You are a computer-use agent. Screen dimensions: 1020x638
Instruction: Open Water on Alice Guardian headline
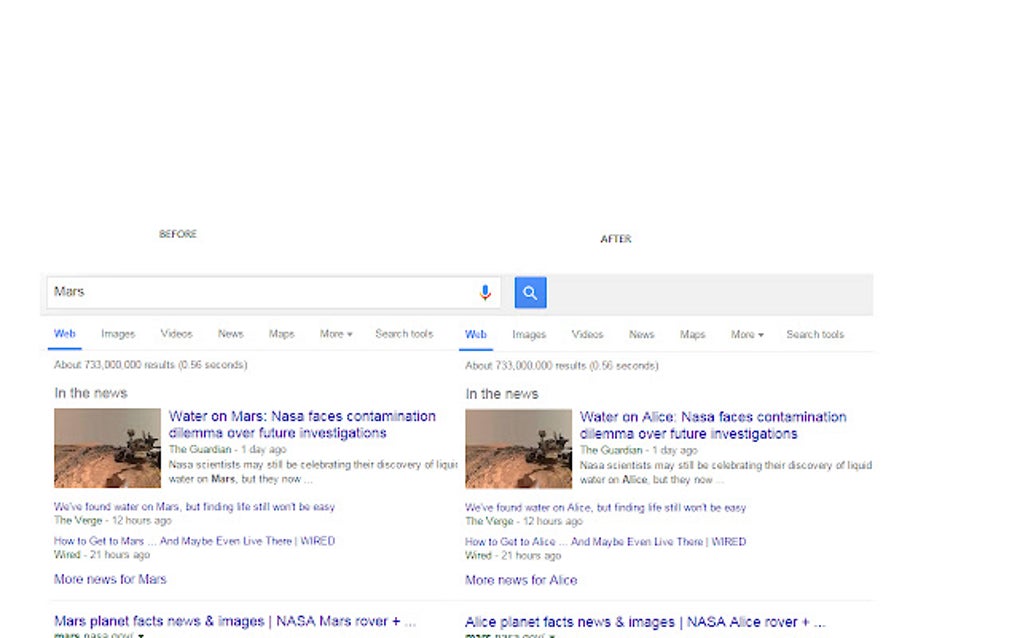[x=713, y=425]
